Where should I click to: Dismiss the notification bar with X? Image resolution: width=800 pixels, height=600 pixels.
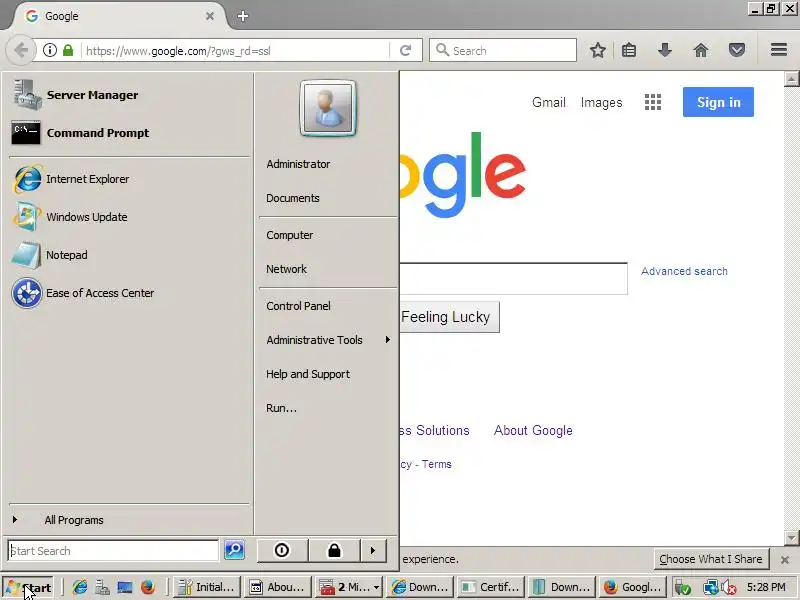(785, 560)
